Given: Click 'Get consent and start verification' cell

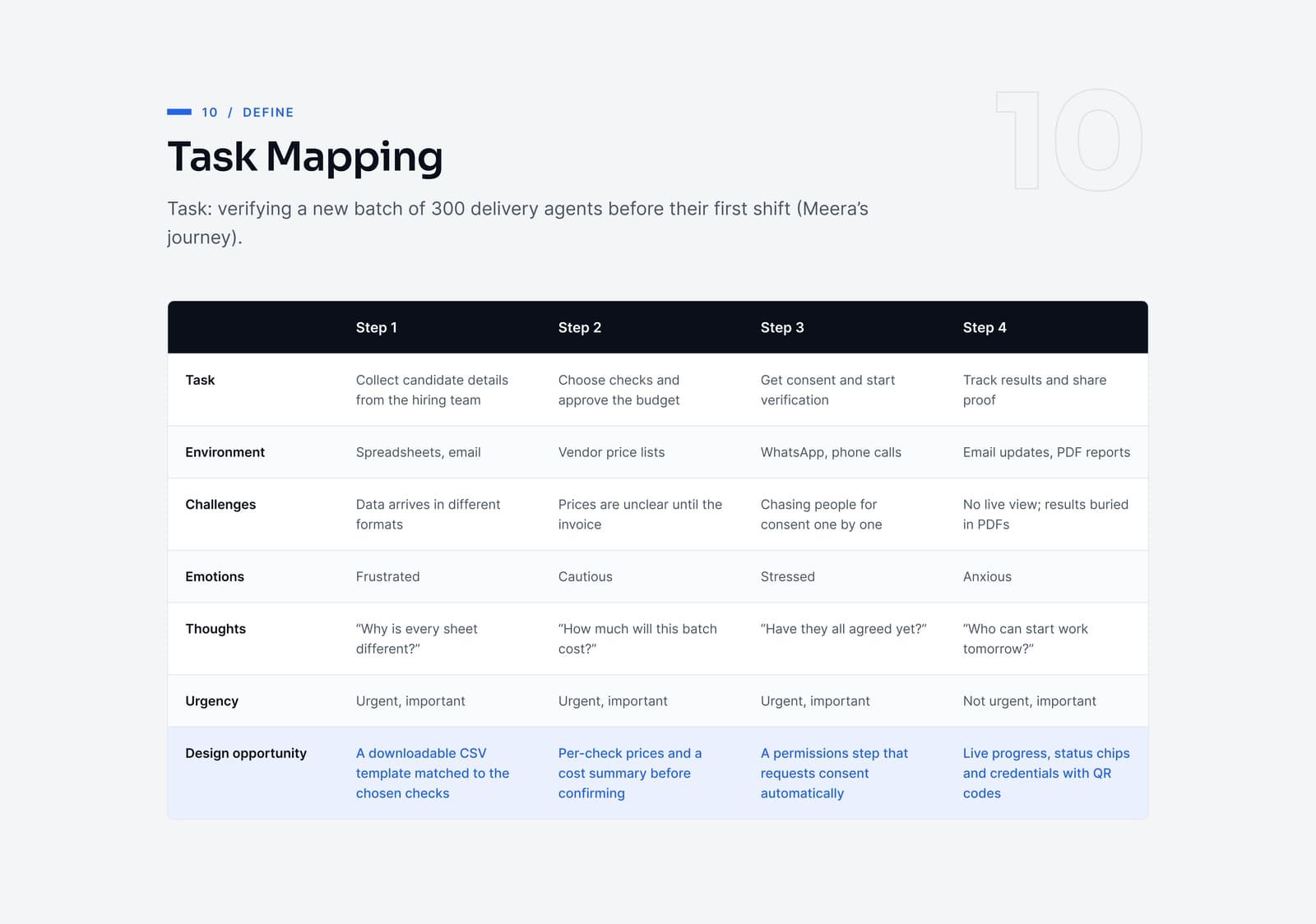Looking at the screenshot, I should tap(827, 390).
